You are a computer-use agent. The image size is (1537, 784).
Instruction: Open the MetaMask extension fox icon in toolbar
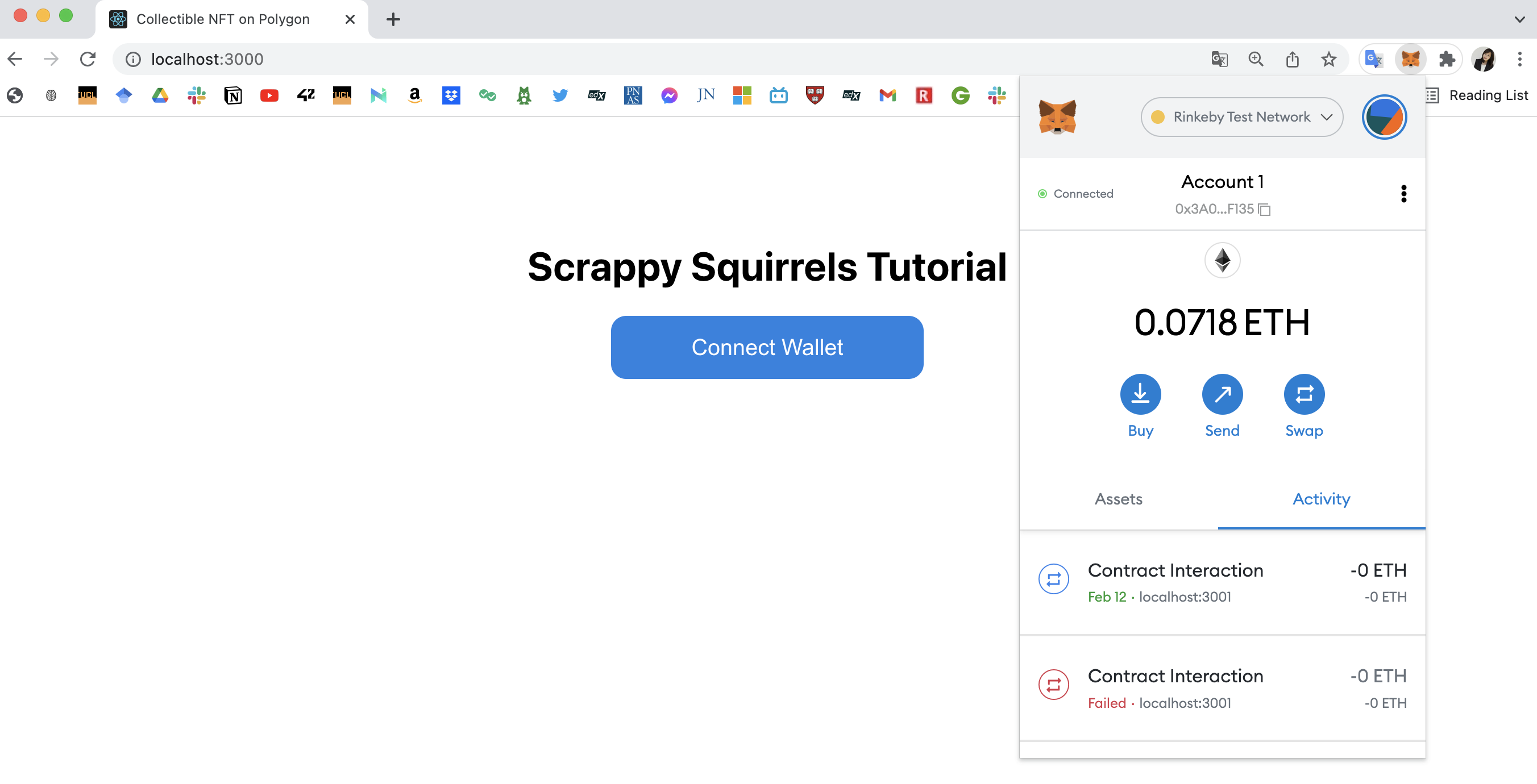click(1410, 59)
